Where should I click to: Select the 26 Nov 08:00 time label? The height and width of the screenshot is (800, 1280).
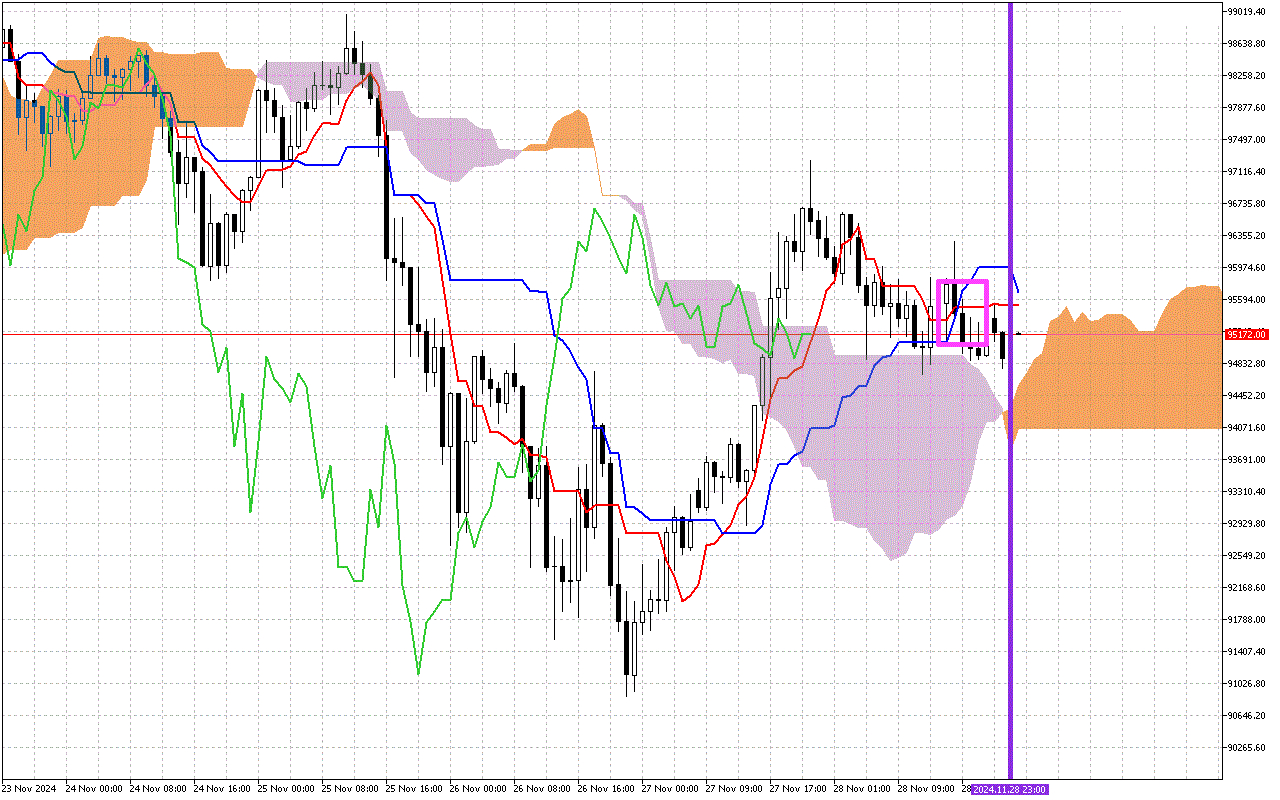pyautogui.click(x=542, y=789)
